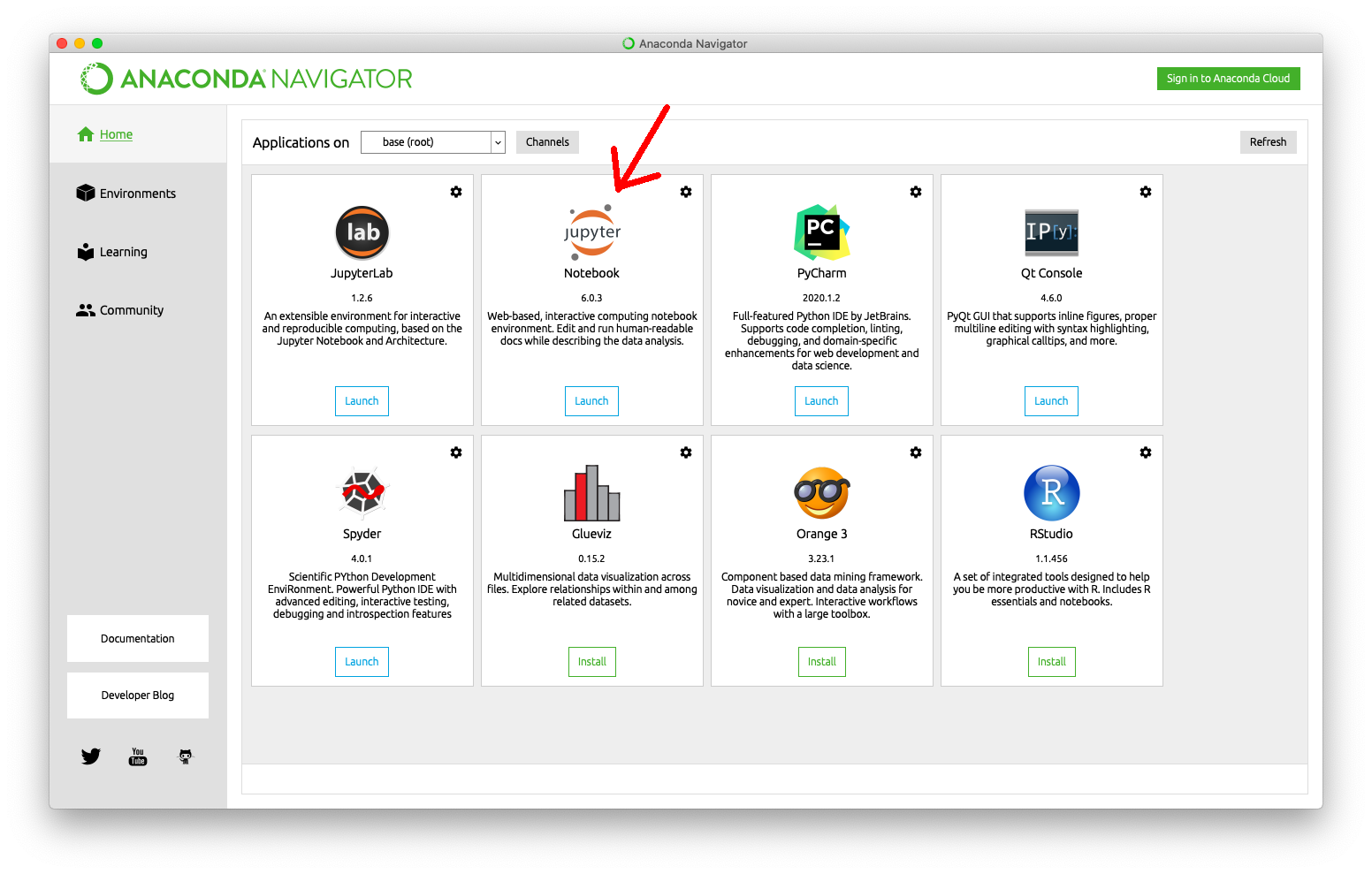The image size is (1372, 874).
Task: Launch Spyder
Action: click(x=362, y=662)
